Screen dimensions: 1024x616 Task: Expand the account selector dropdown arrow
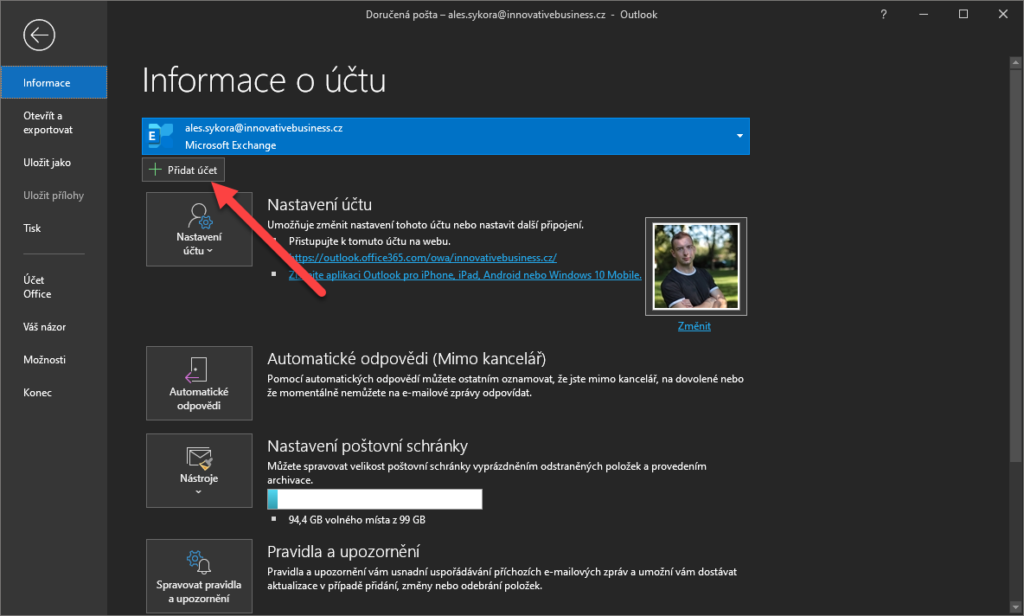(740, 136)
